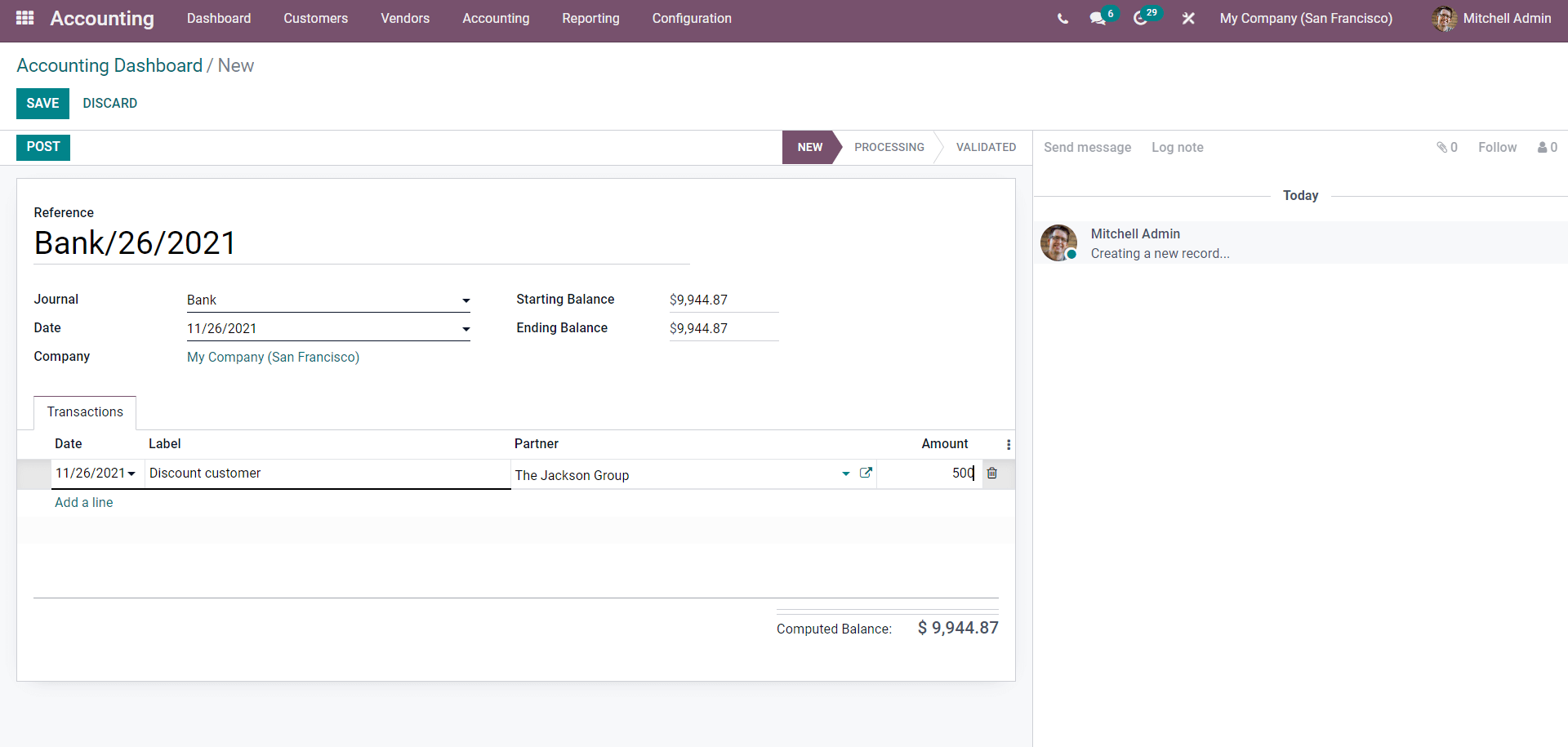Open column options kebab menu in table
Image resolution: width=1568 pixels, height=747 pixels.
[x=1009, y=444]
